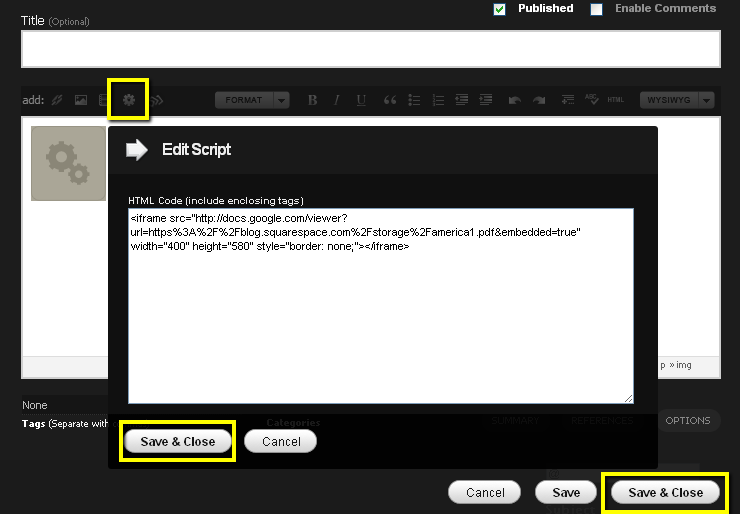Insert a blockquote
Viewport: 740px width, 514px height.
coord(390,100)
